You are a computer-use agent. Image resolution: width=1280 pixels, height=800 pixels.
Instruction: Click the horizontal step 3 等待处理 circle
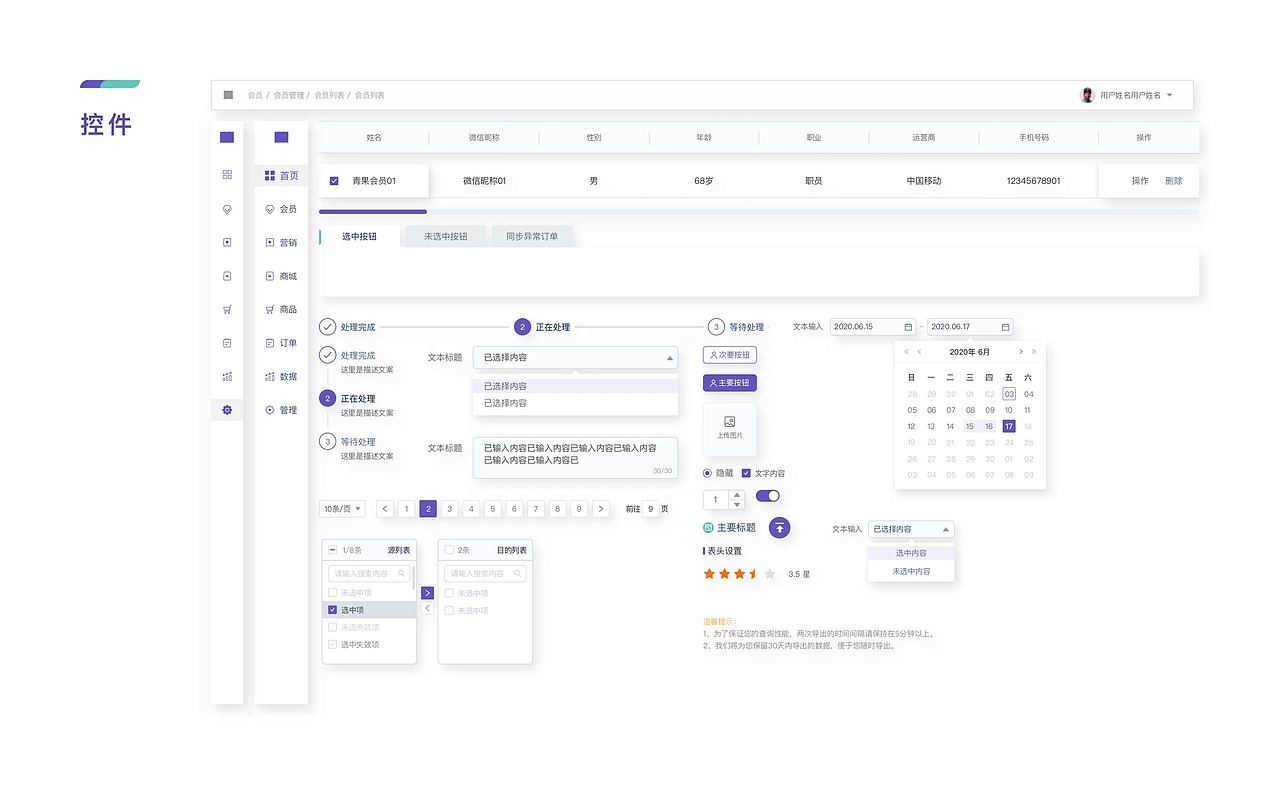click(x=716, y=327)
